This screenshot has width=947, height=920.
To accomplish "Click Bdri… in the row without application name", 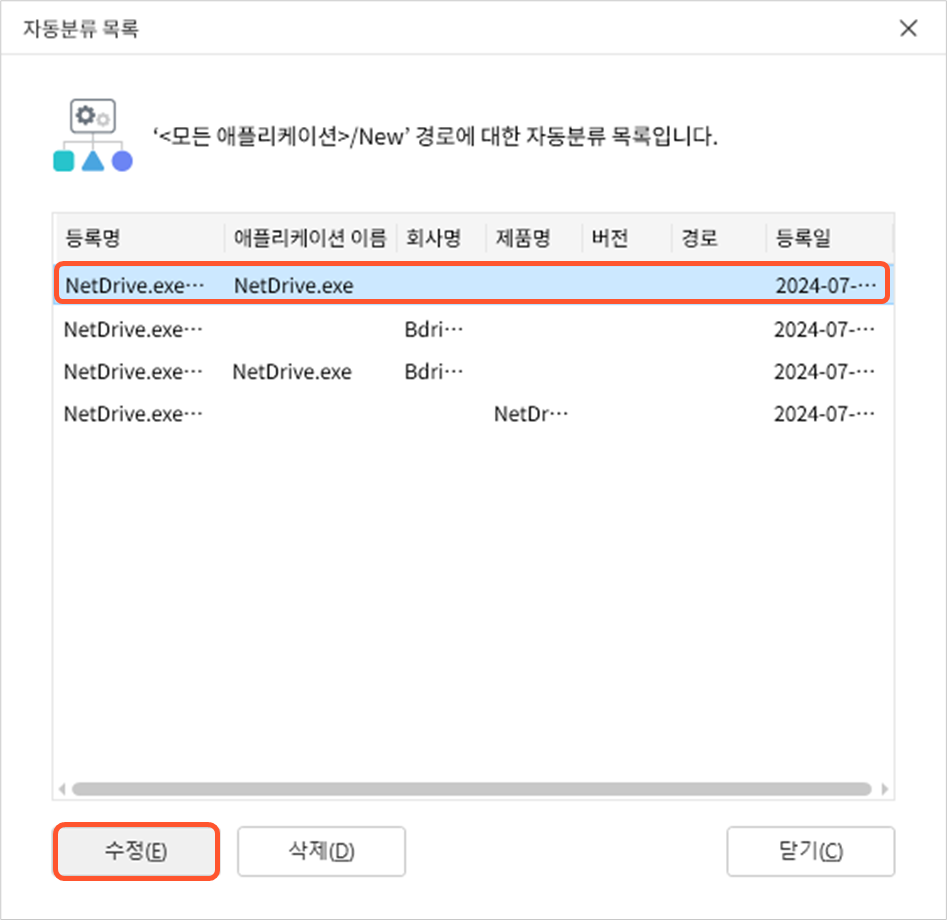I will pos(434,330).
